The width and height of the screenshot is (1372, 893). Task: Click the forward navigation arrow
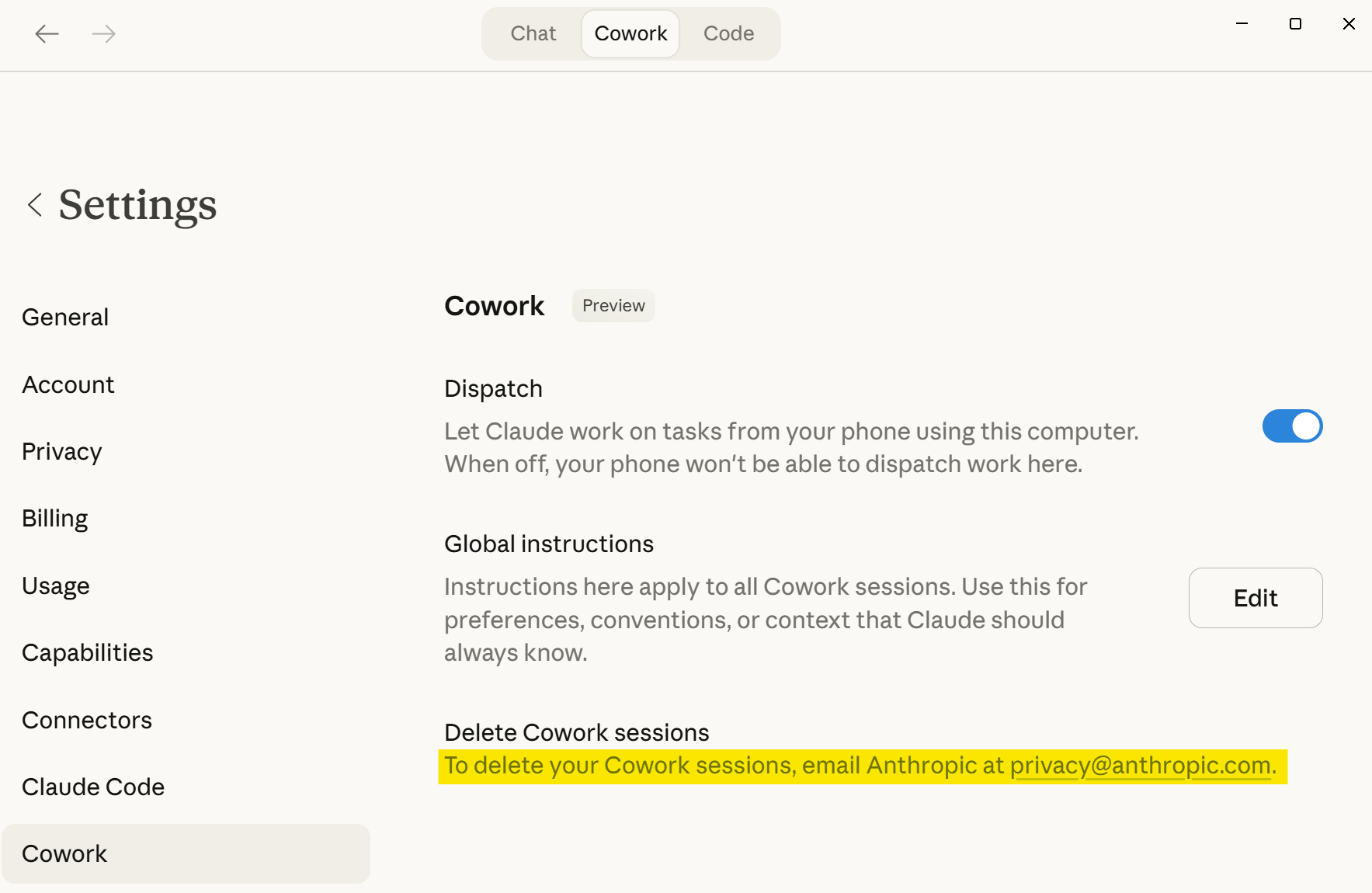103,33
